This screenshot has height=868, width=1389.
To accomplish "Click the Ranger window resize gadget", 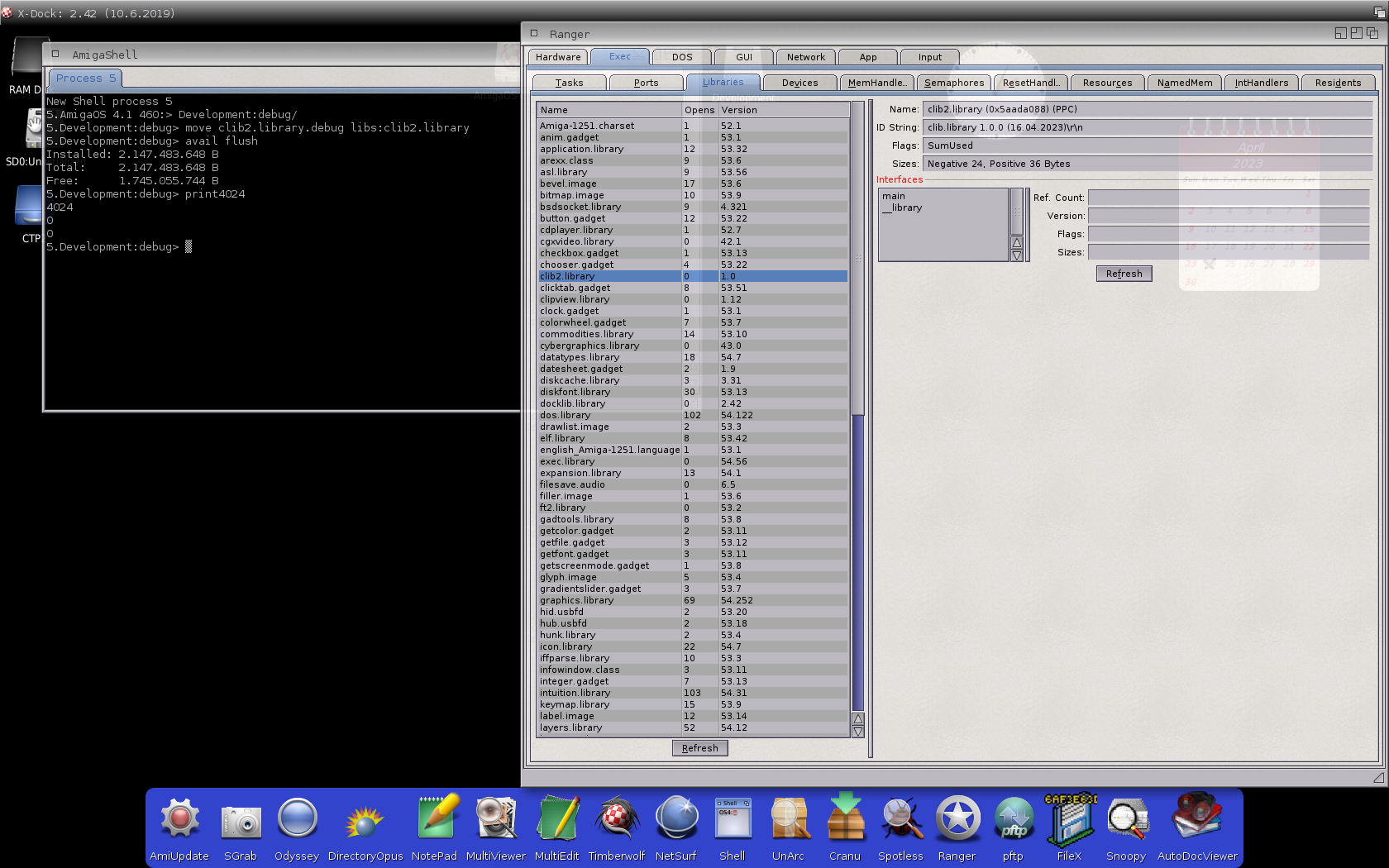I will (1378, 777).
